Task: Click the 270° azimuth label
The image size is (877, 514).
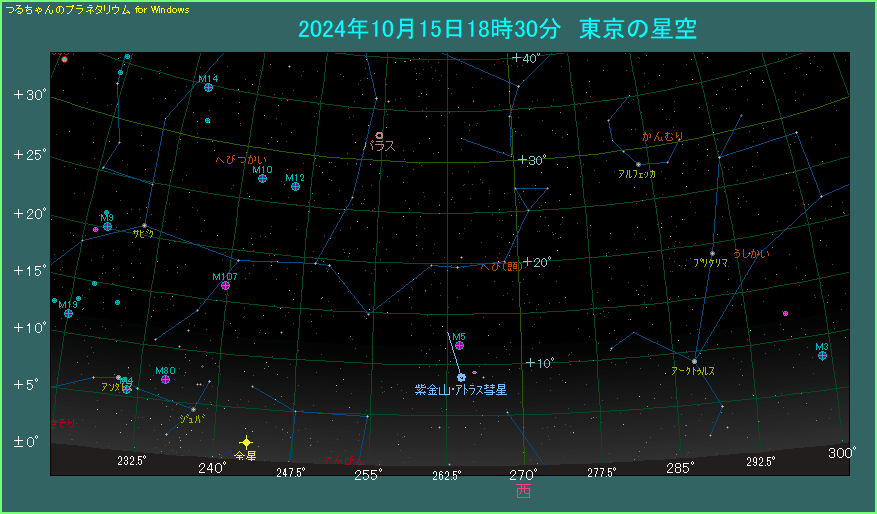Action: click(x=523, y=472)
